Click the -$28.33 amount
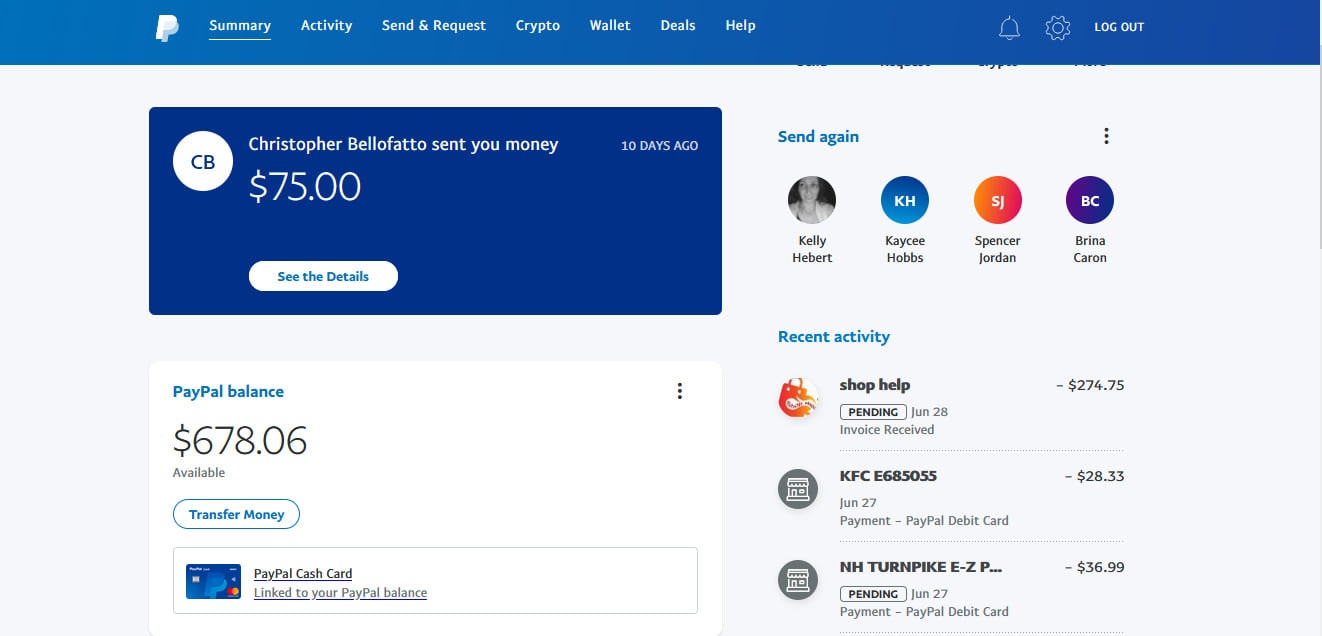1322x636 pixels. coord(1094,476)
